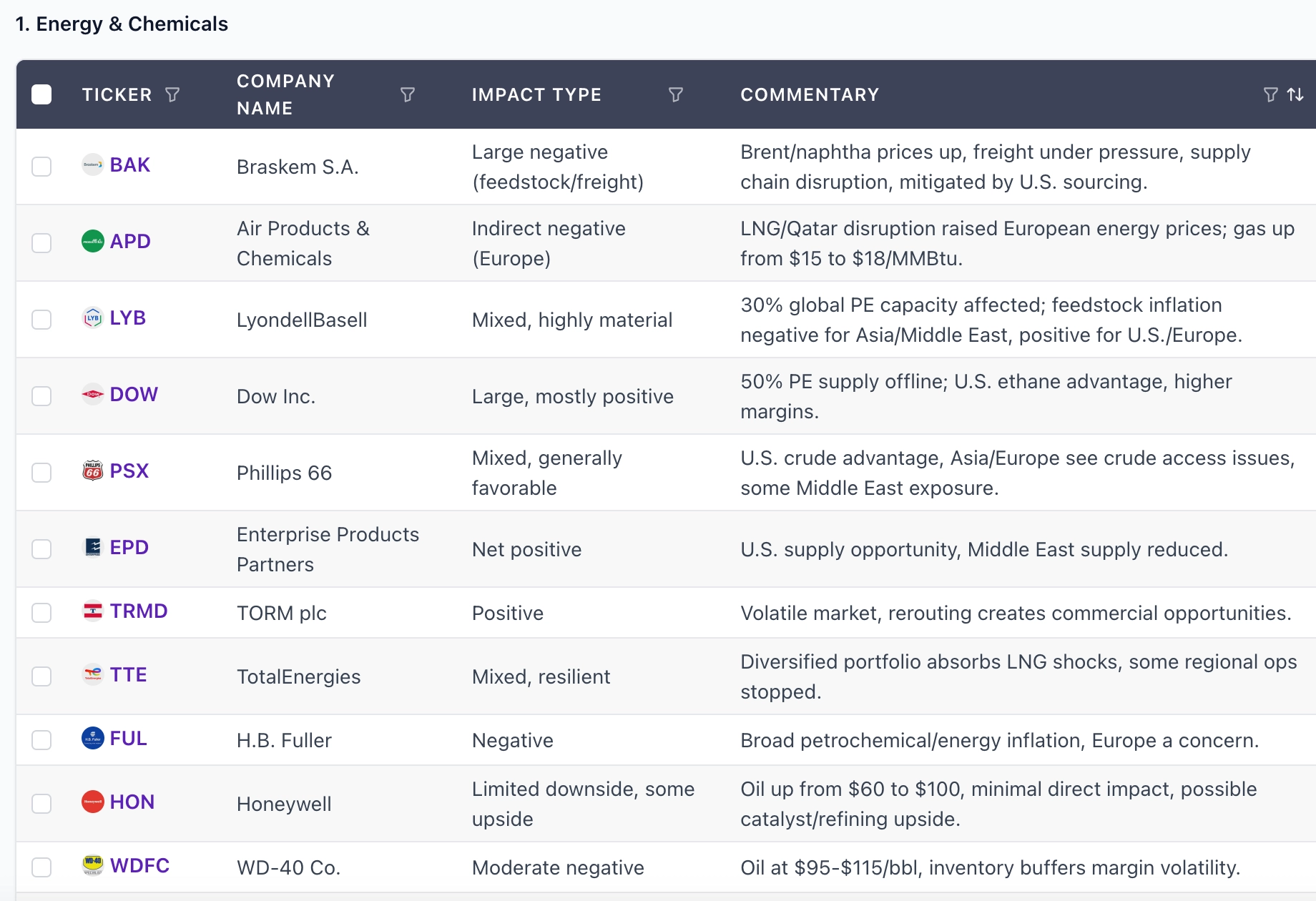Sort using the Commentary sort arrows
Viewport: 1316px width, 901px height.
point(1295,94)
